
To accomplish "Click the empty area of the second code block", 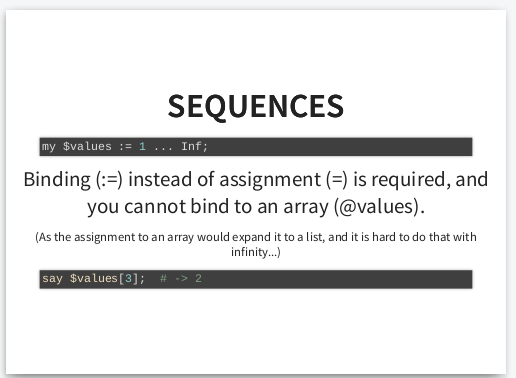I will point(337,279).
